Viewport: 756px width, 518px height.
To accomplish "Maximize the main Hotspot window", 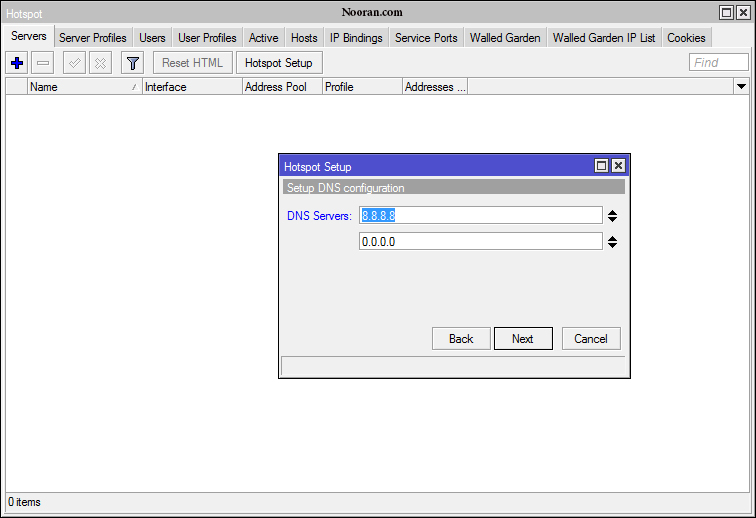I will tap(726, 12).
